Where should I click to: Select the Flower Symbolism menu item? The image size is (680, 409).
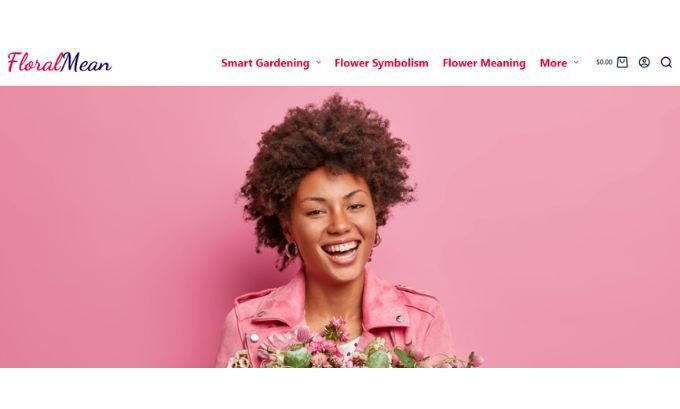point(381,63)
